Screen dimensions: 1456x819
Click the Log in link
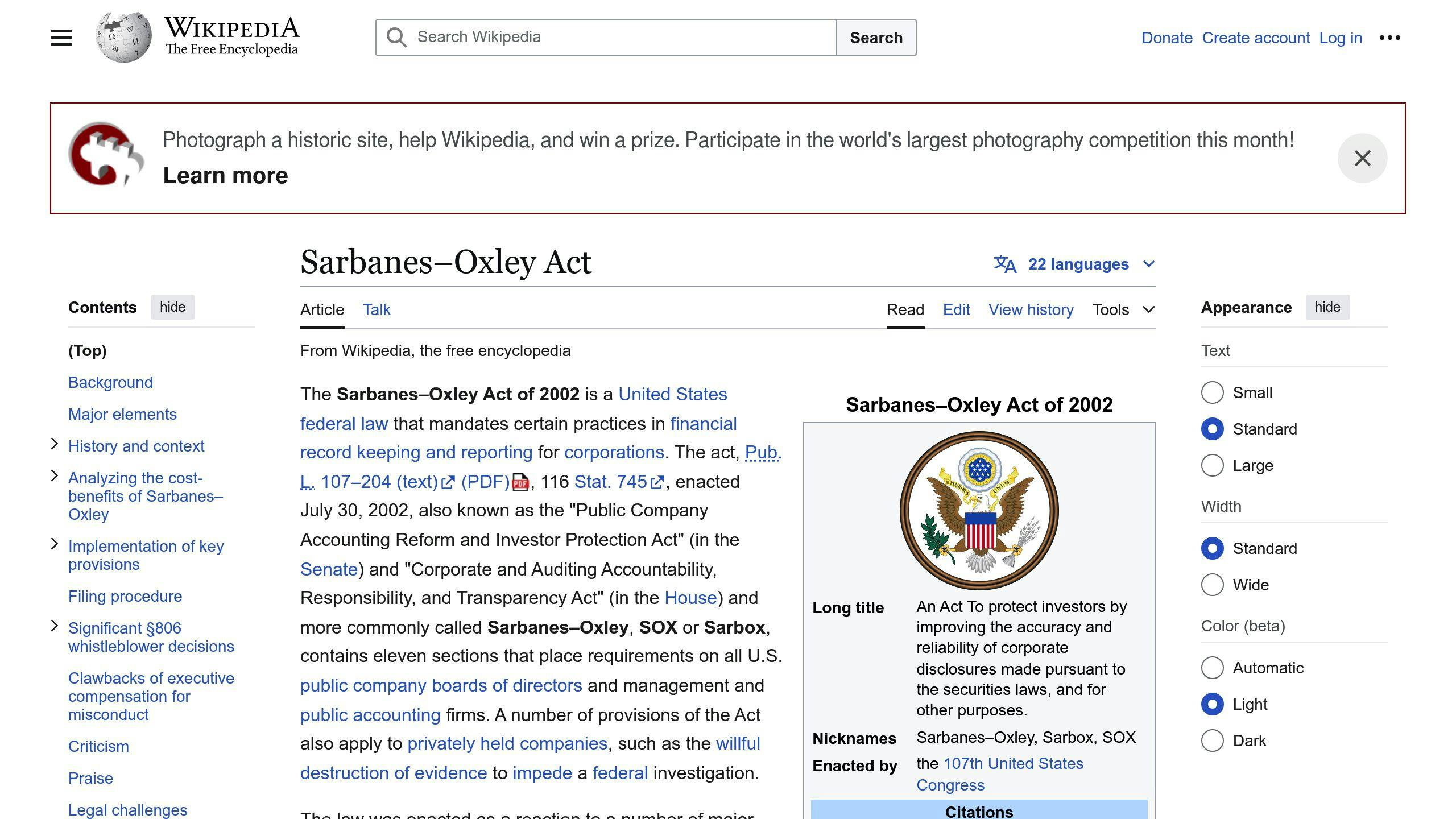click(x=1341, y=38)
